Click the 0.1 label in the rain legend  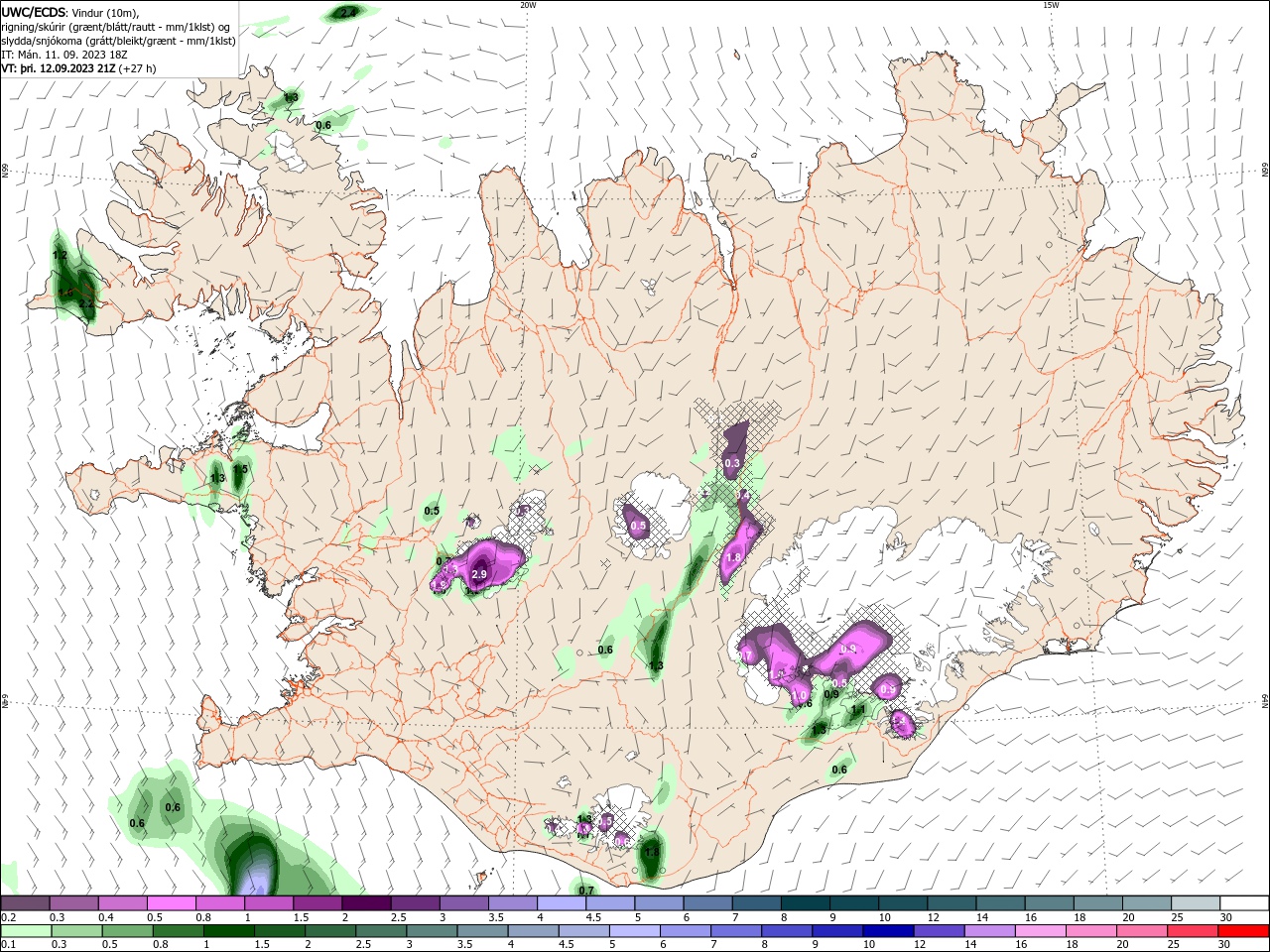[9, 945]
